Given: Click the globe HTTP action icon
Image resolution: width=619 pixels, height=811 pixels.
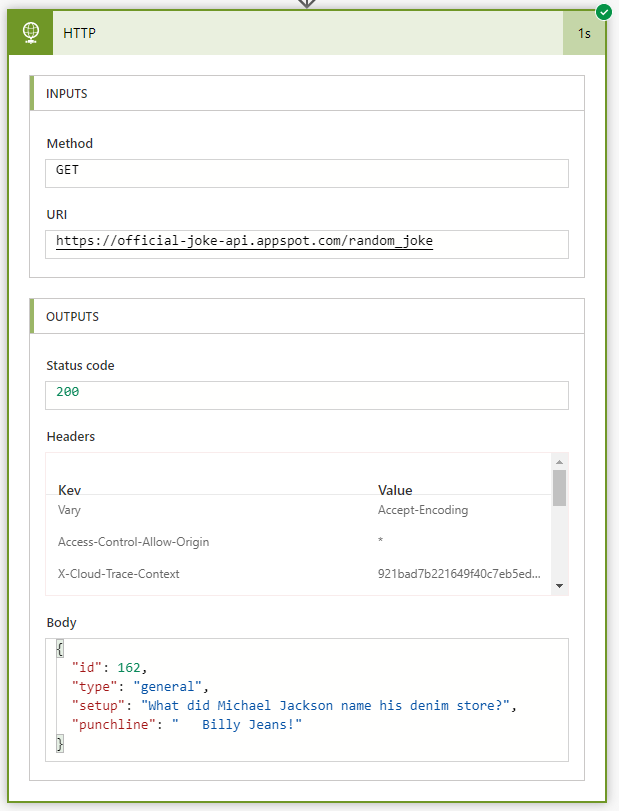Looking at the screenshot, I should (x=29, y=32).
